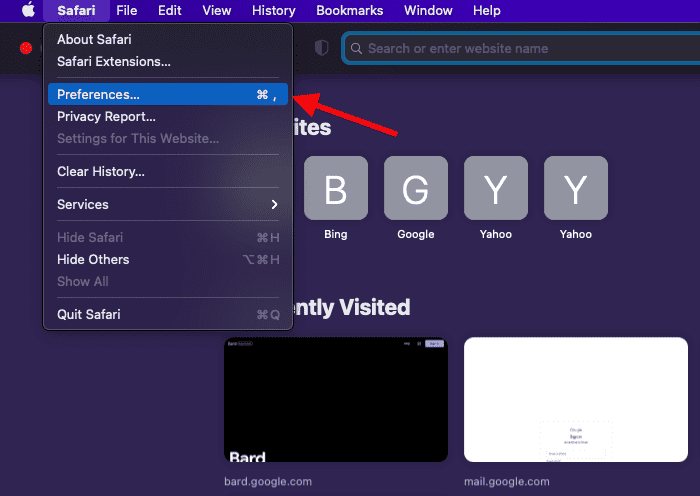The height and width of the screenshot is (496, 700).
Task: Choose About Safari
Action: click(94, 40)
